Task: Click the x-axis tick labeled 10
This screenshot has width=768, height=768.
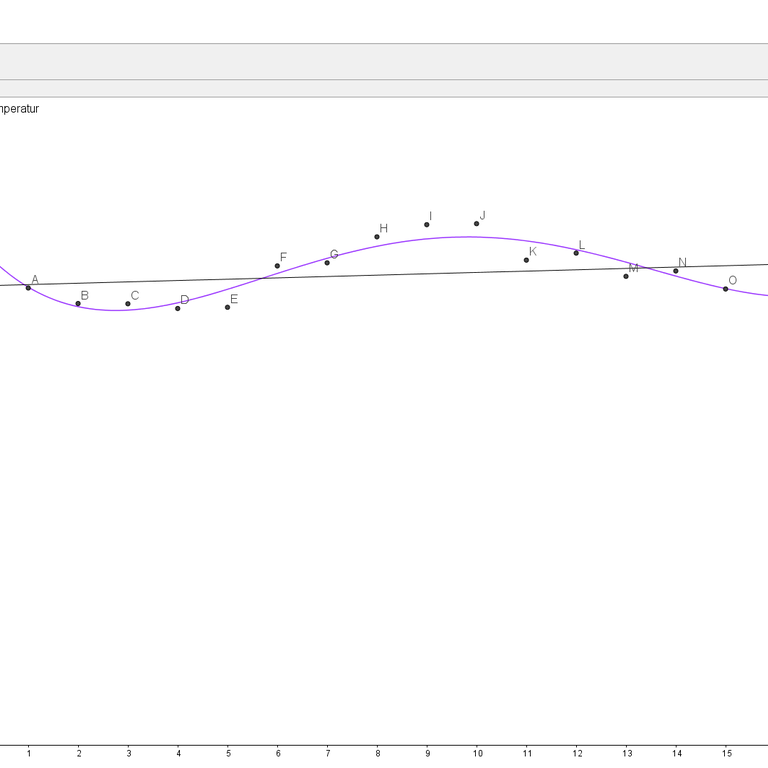Action: click(477, 753)
